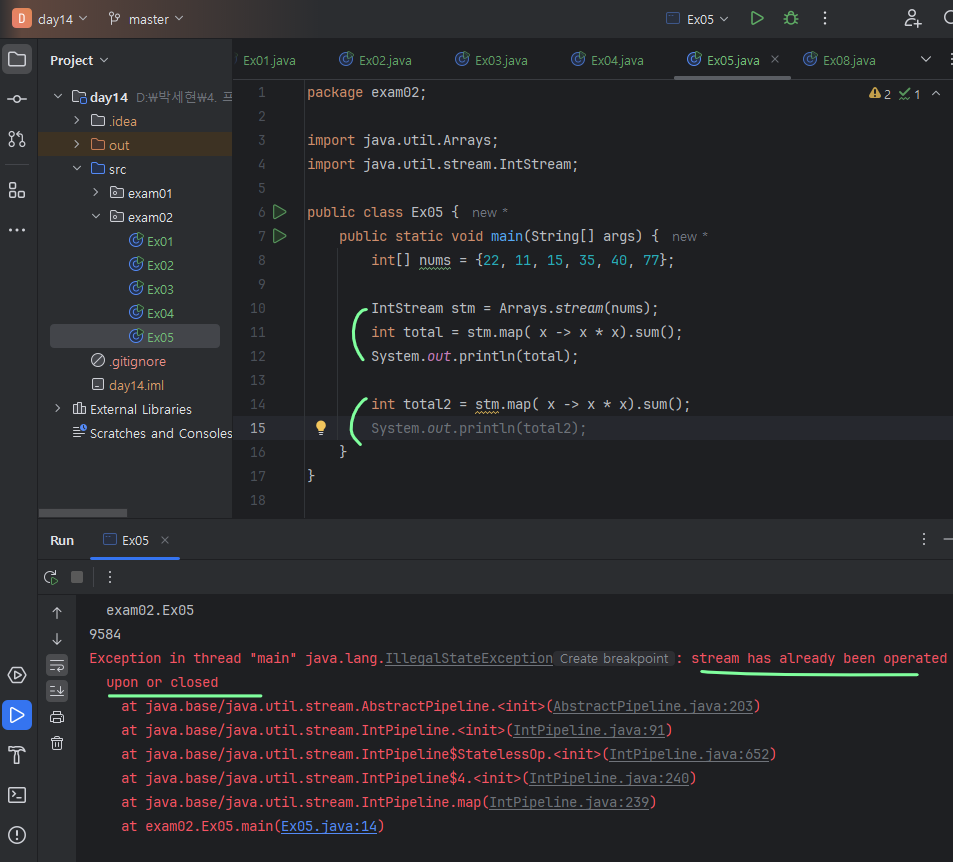
Task: Expand the out folder
Action: pos(77,144)
